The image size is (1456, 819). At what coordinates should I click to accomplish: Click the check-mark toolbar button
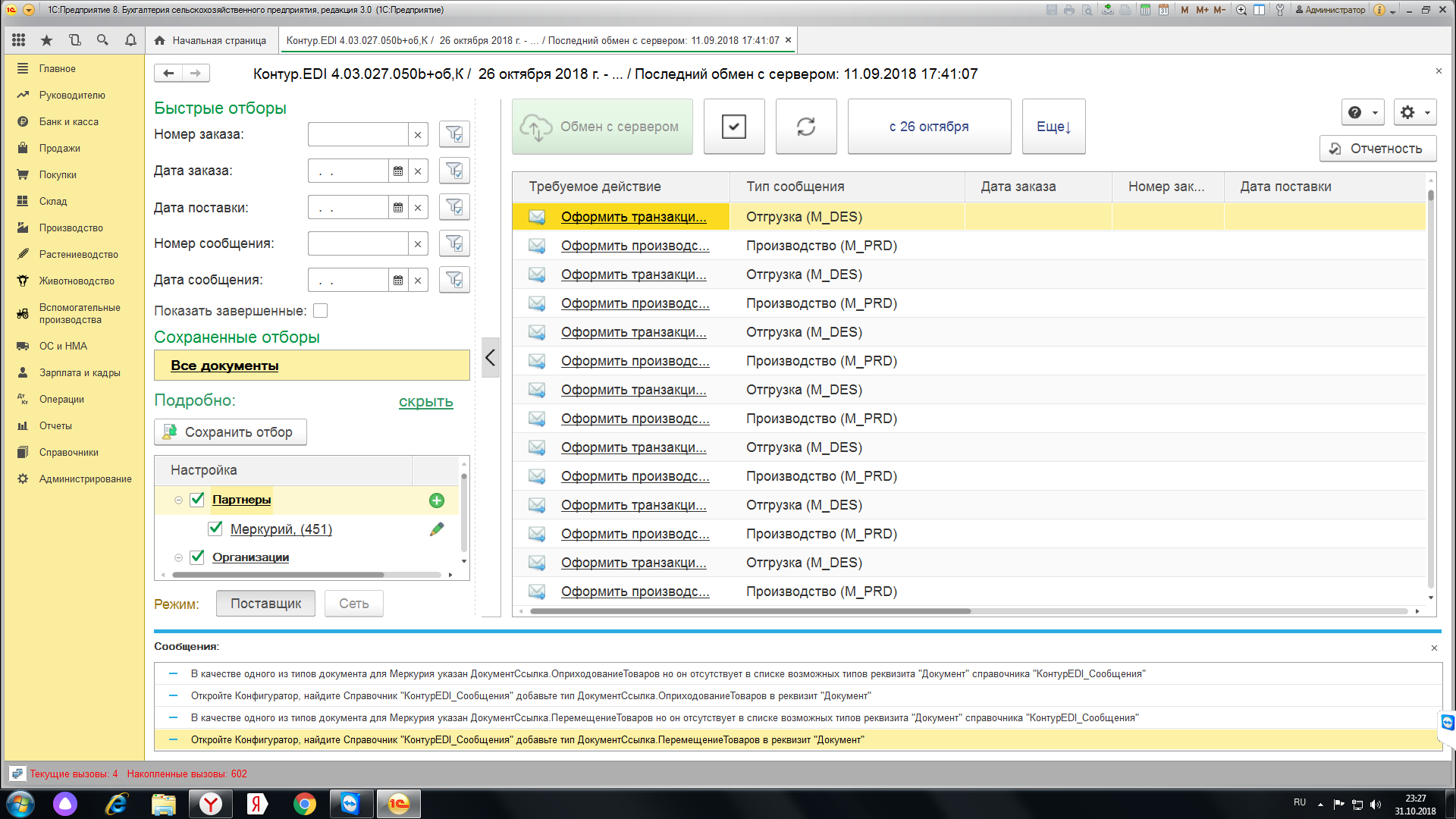tap(734, 127)
